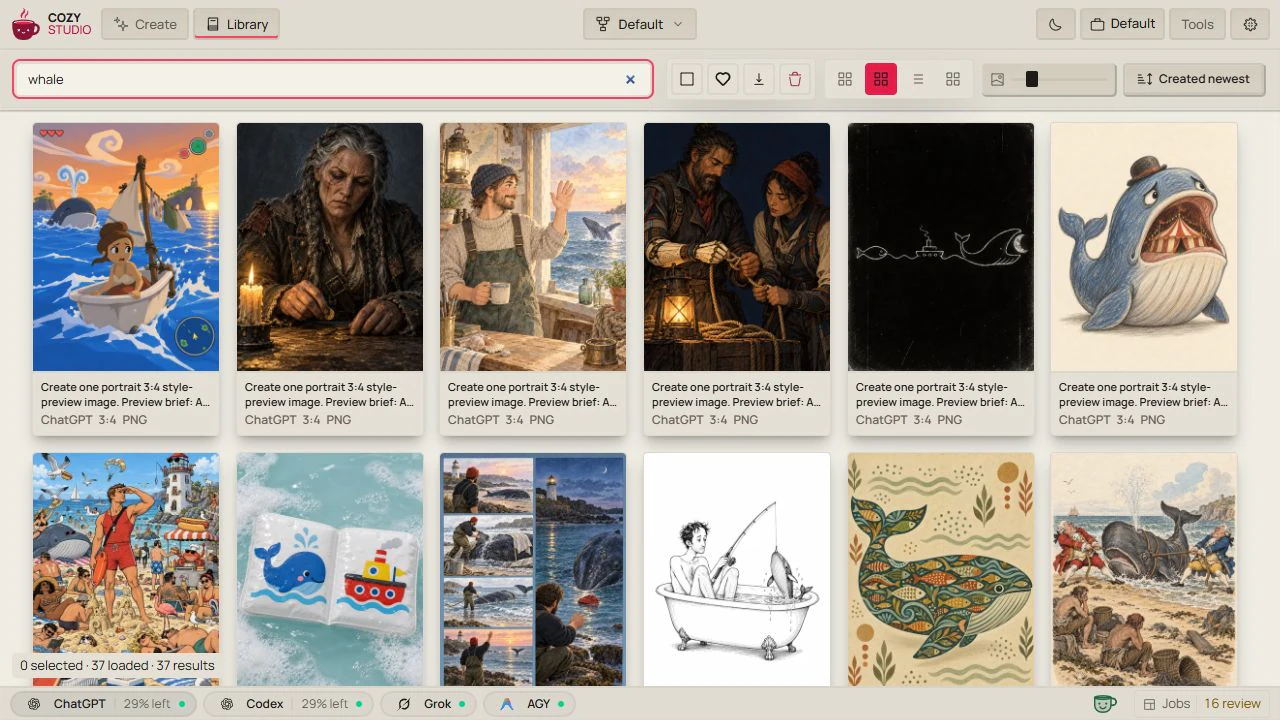Click the green cup mascot icon in status bar
This screenshot has width=1280, height=720.
coord(1105,704)
